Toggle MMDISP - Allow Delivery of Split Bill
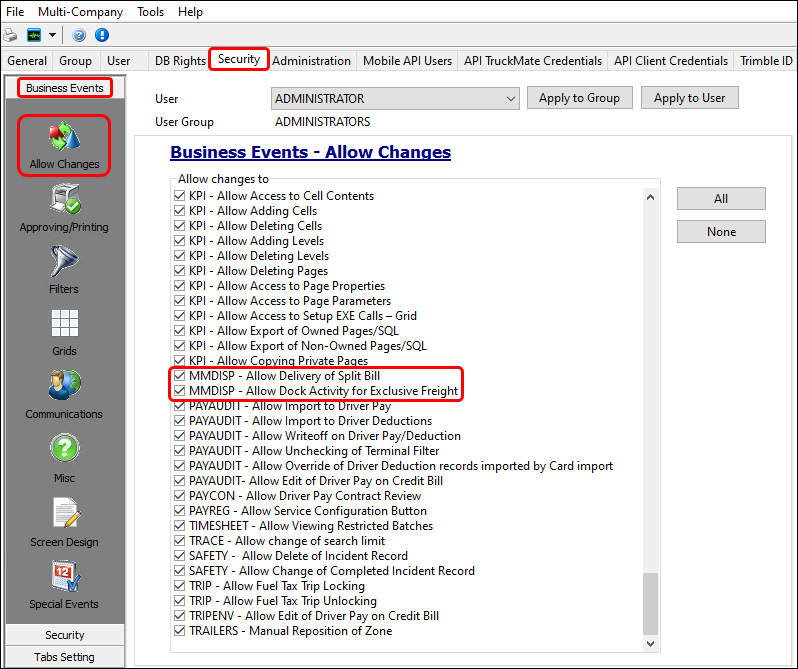Image resolution: width=798 pixels, height=669 pixels. point(179,376)
